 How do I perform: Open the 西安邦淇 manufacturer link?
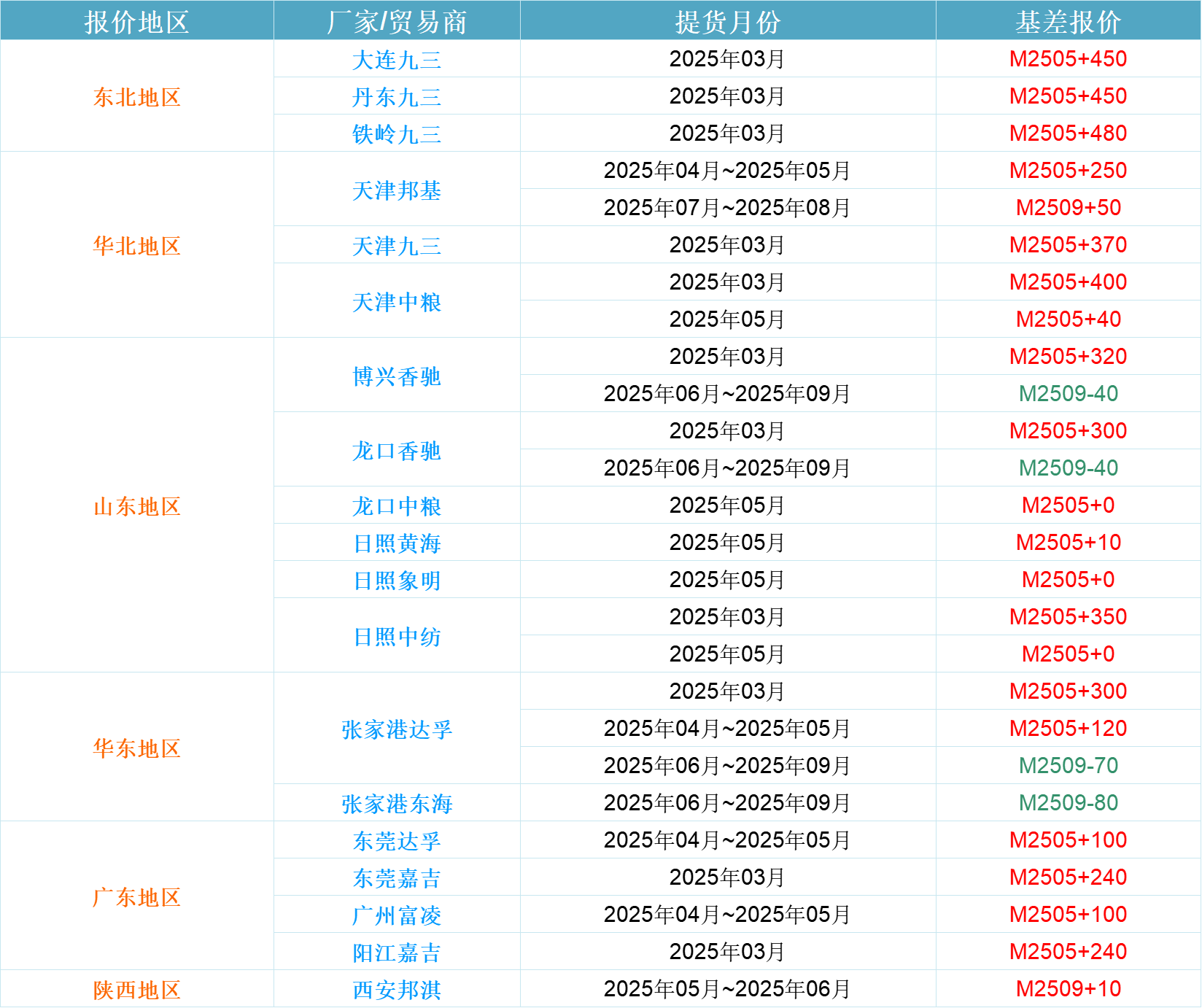coord(397,990)
